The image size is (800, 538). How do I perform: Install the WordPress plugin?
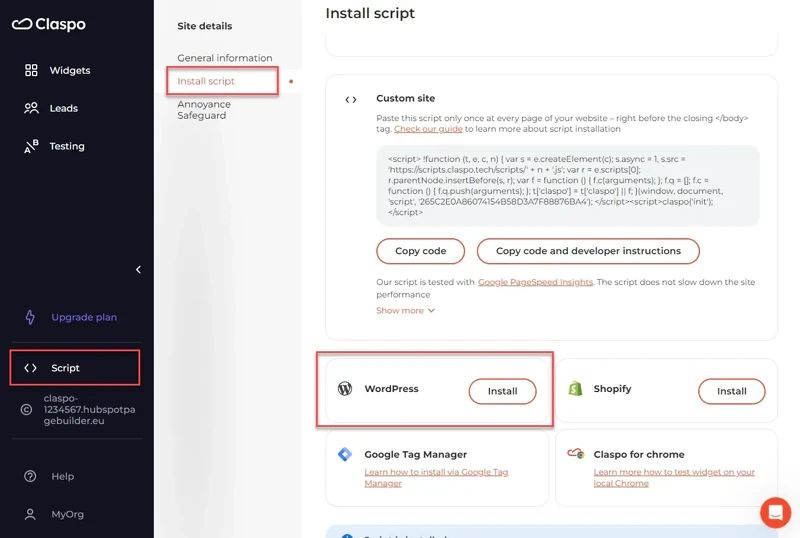503,391
